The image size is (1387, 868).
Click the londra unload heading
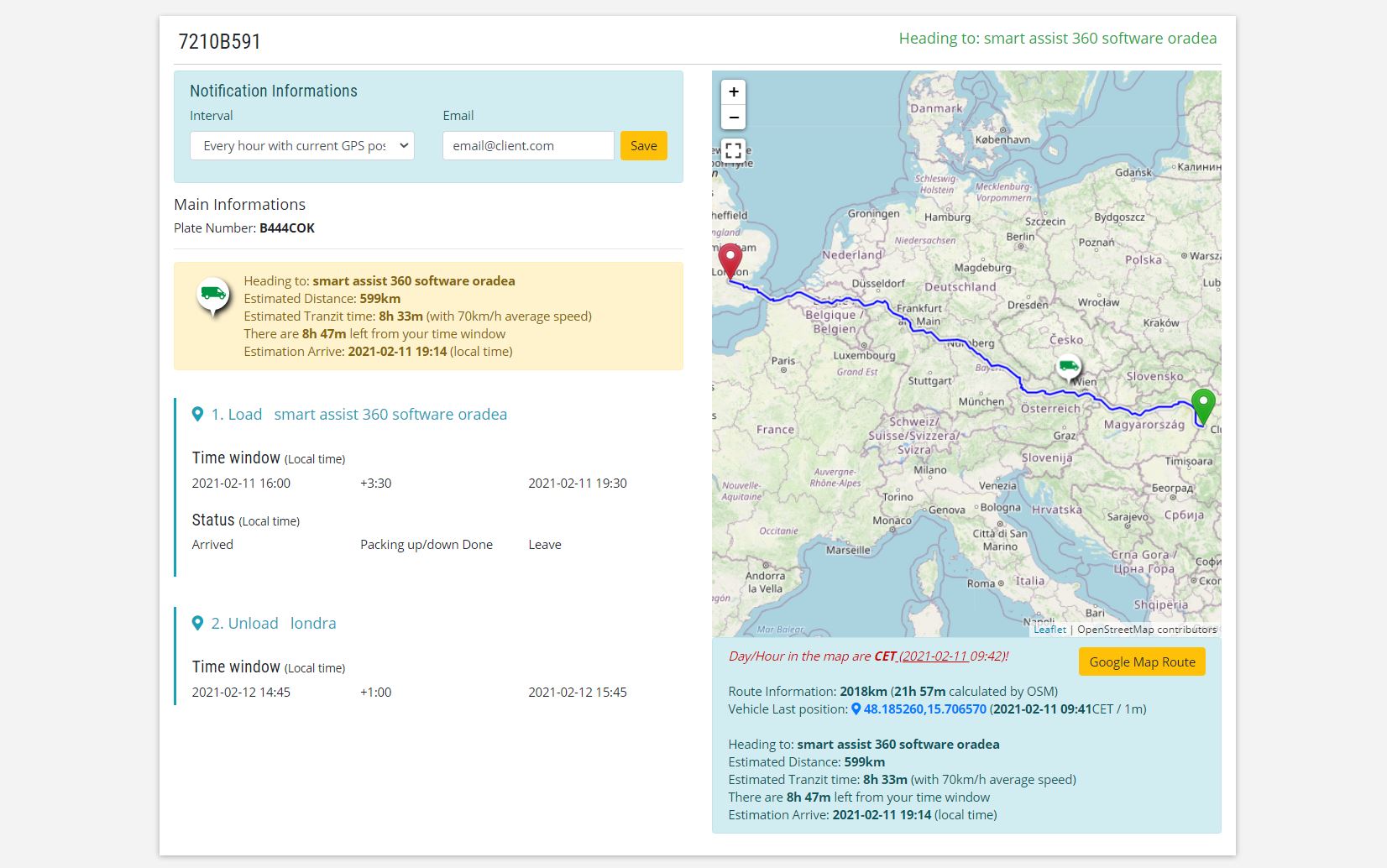(x=313, y=623)
